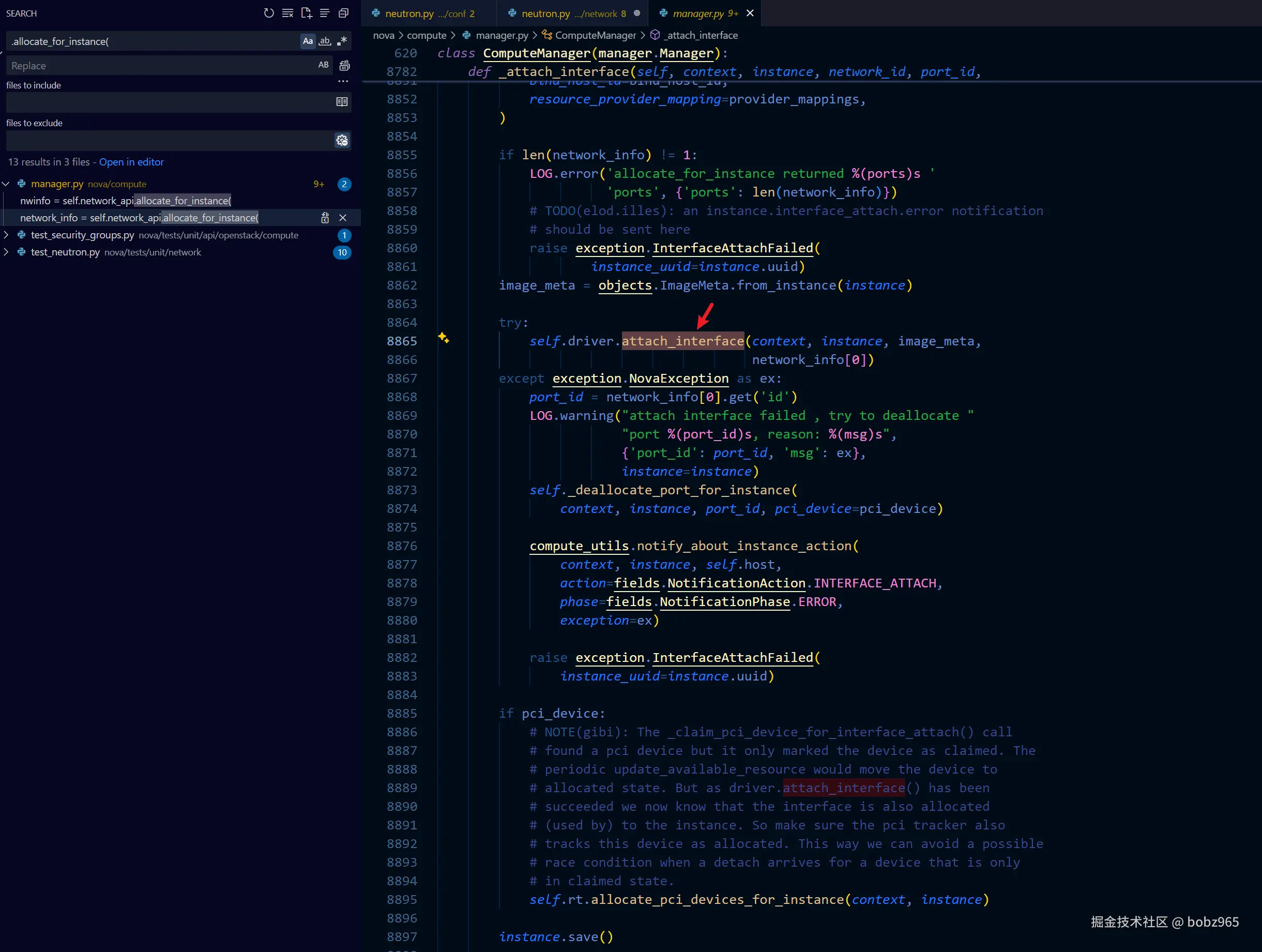Image resolution: width=1262 pixels, height=952 pixels.
Task: Toggle search only in open editors
Action: [342, 102]
